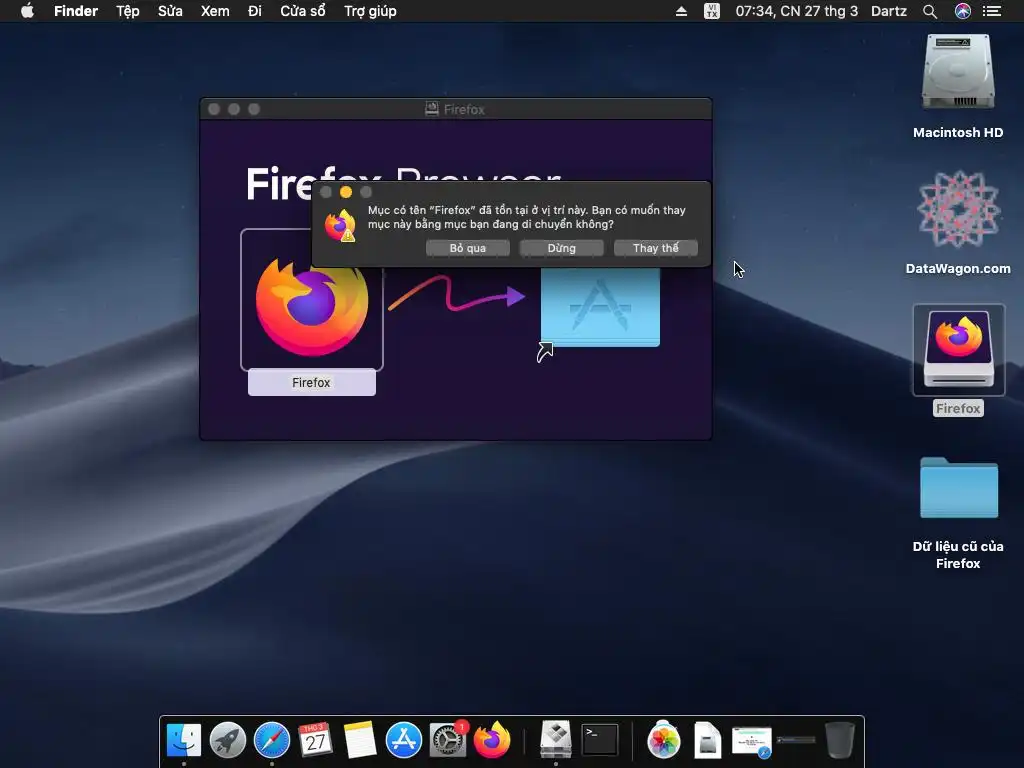Launch Safari from the Dock
Image resolution: width=1024 pixels, height=768 pixels.
point(272,740)
